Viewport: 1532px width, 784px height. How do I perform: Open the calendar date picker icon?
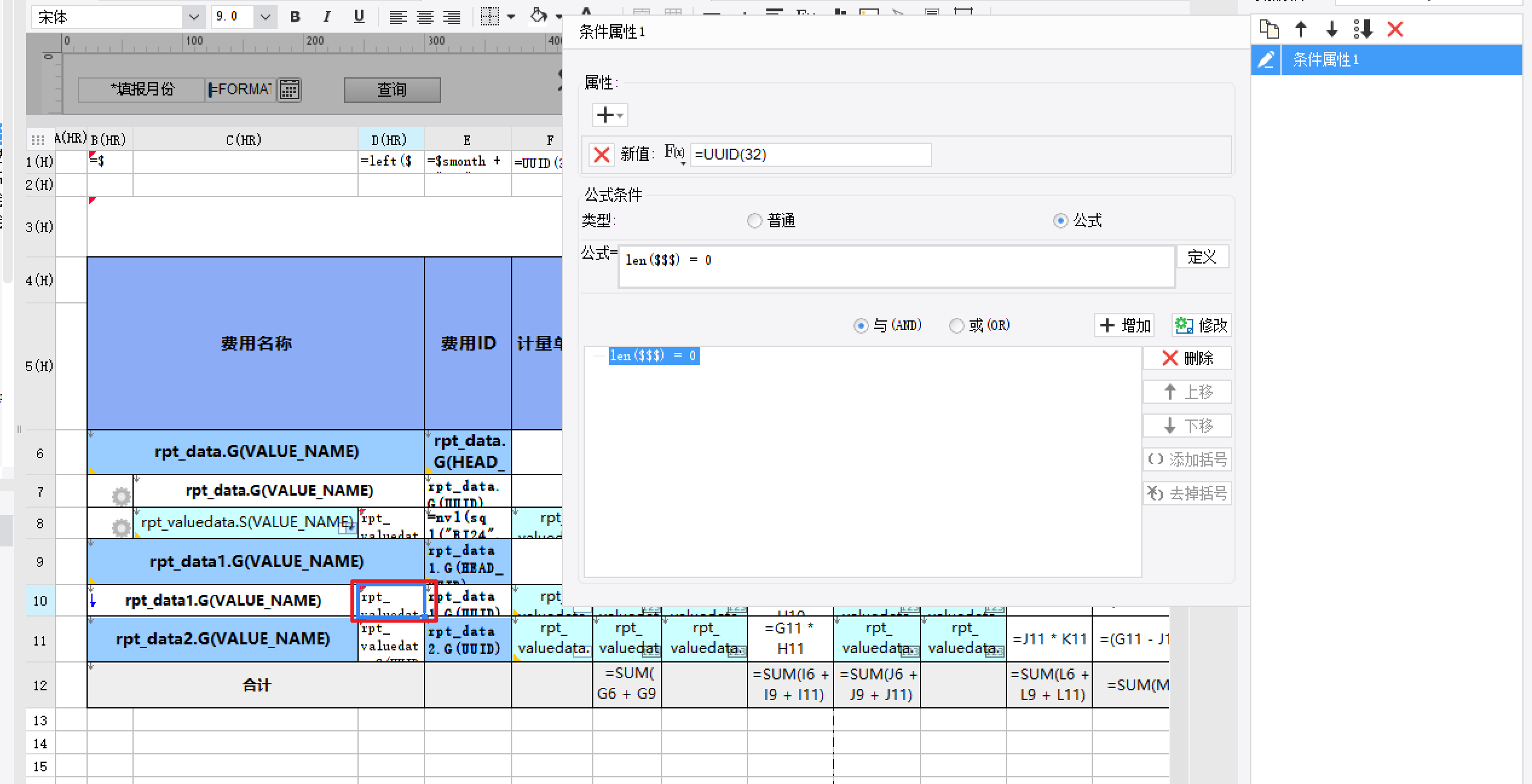(289, 90)
